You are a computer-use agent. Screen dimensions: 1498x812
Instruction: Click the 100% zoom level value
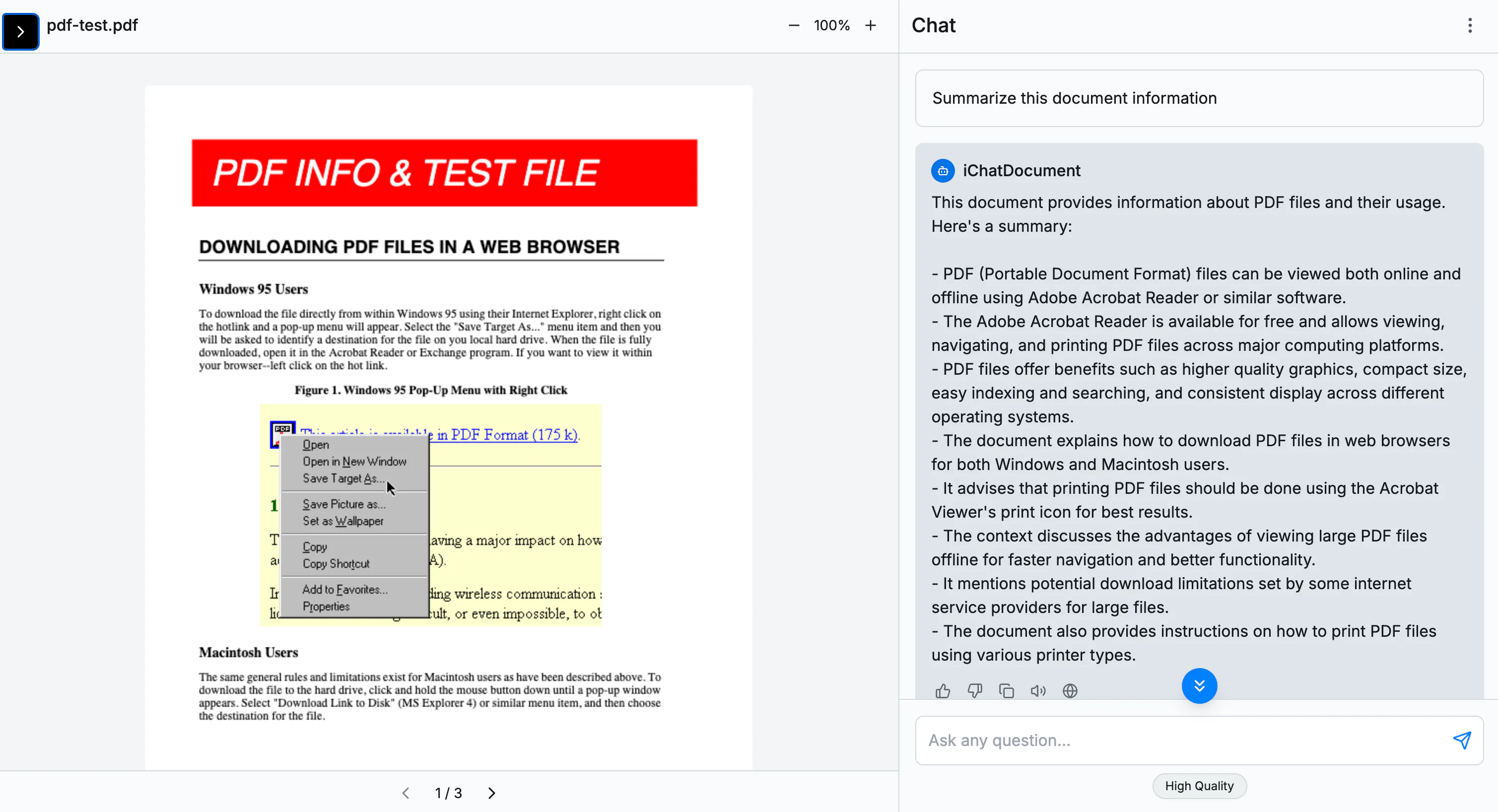click(831, 26)
